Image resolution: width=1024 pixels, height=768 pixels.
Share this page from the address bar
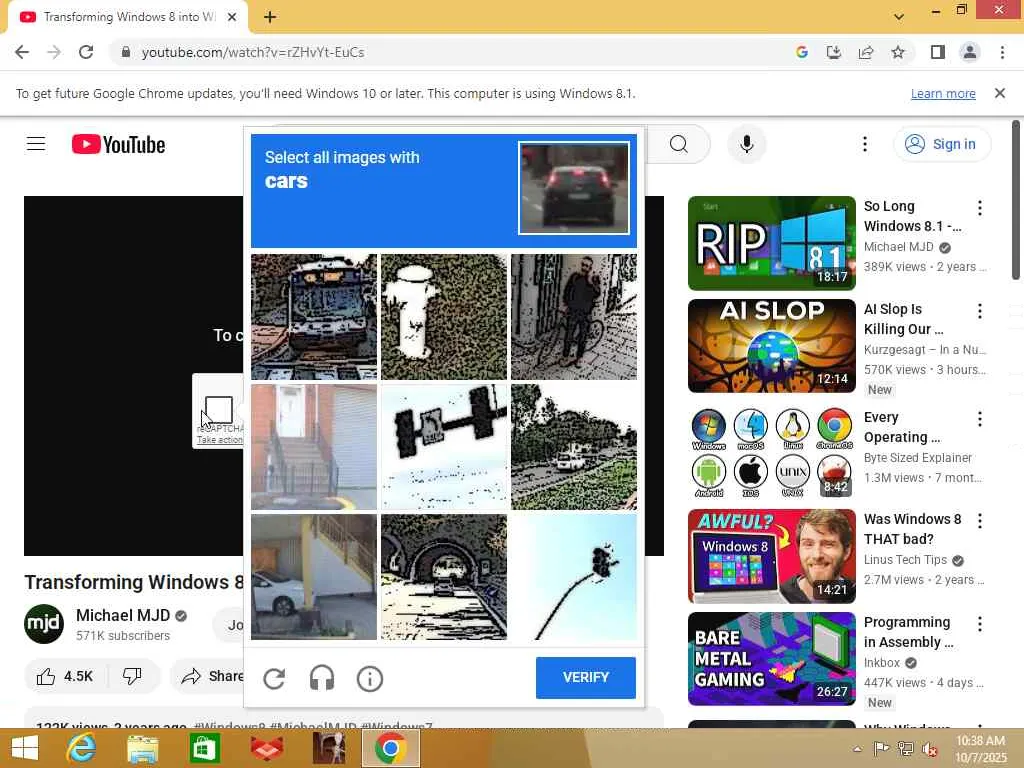point(866,52)
